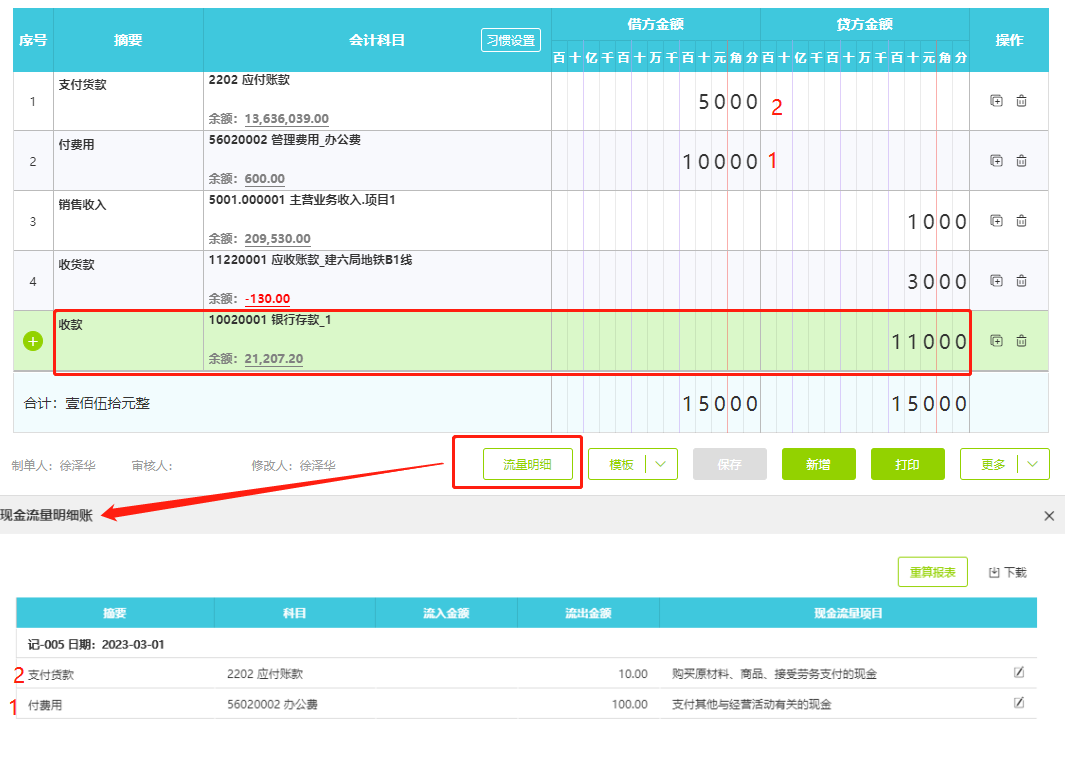The height and width of the screenshot is (765, 1065).
Task: Click the 流量明细 button
Action: (527, 464)
